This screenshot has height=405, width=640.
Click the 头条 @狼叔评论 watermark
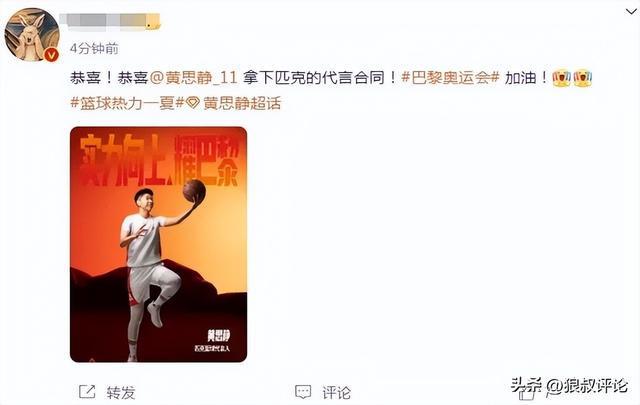pyautogui.click(x=570, y=385)
